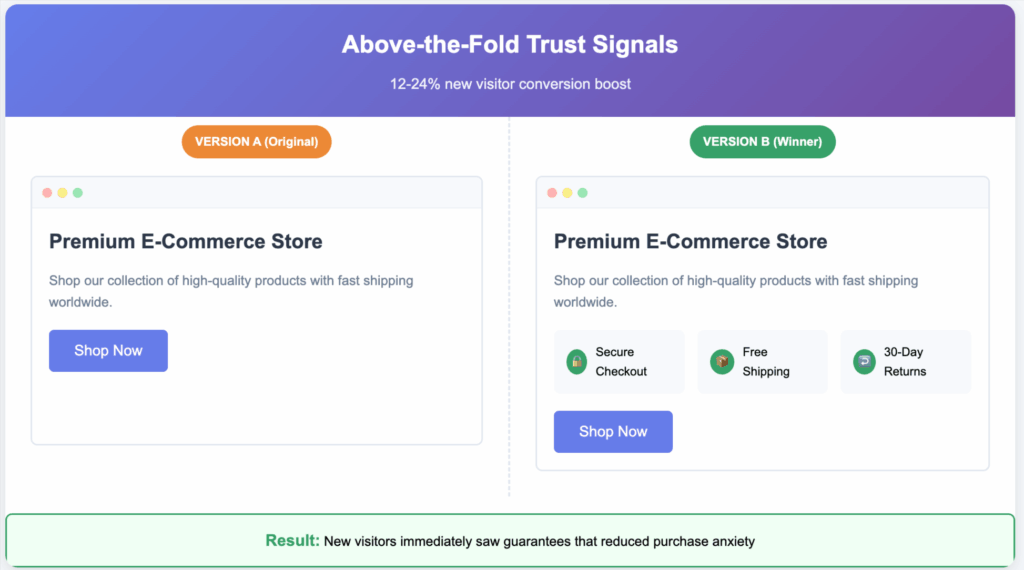
Task: Click the green Result label in bottom banner
Action: coord(292,541)
